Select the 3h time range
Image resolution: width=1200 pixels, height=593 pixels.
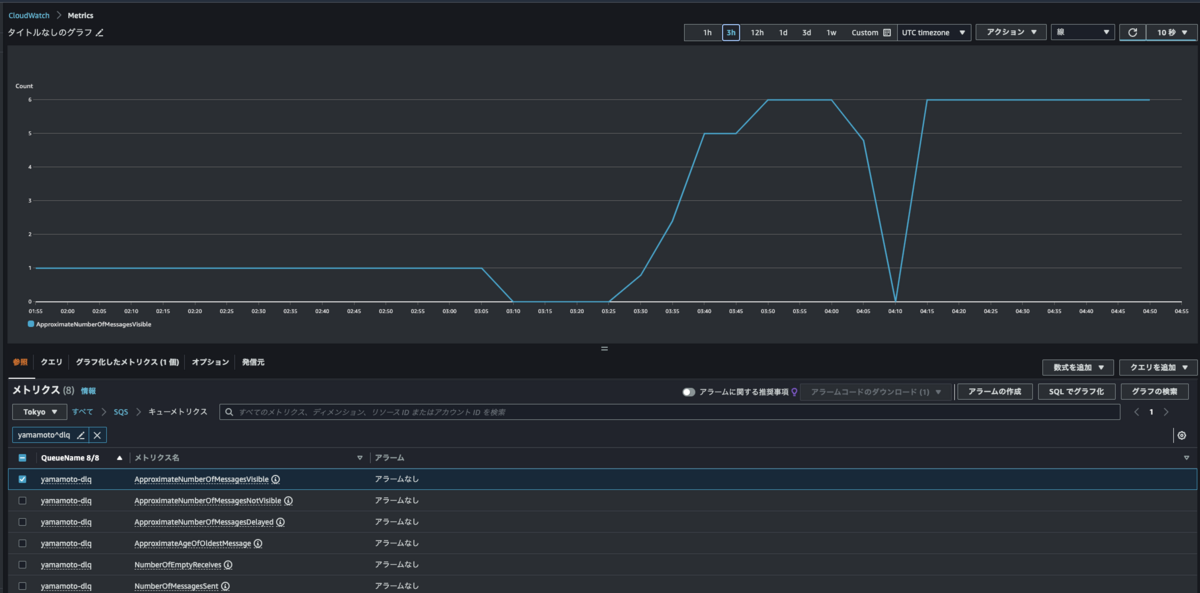731,33
